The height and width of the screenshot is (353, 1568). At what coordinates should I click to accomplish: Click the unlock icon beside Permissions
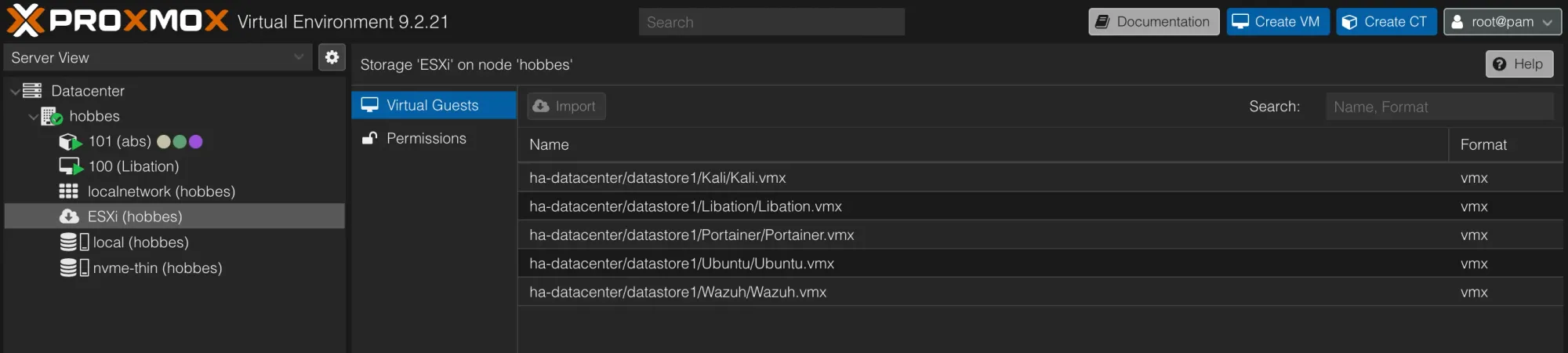(369, 138)
